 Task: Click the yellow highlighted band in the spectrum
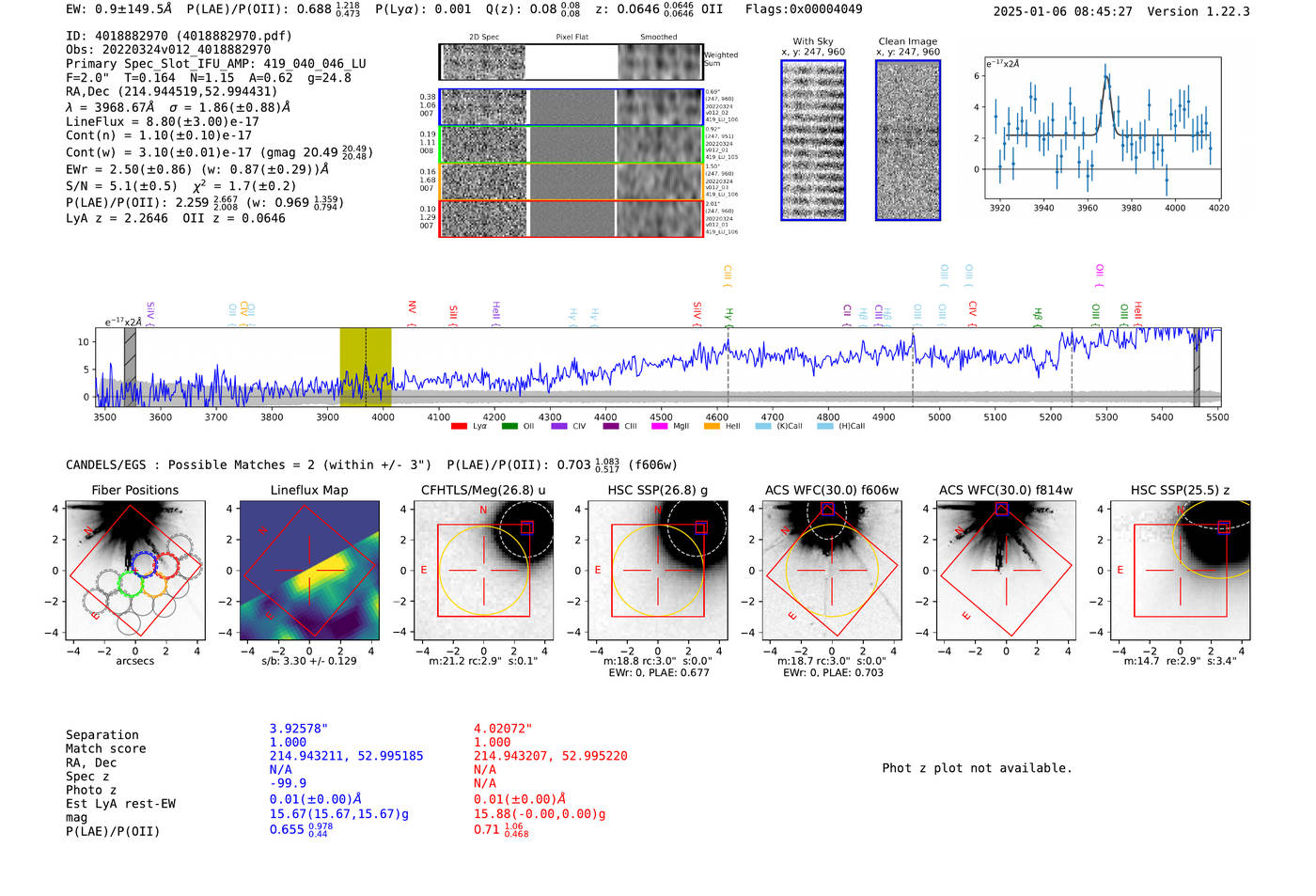pos(366,368)
